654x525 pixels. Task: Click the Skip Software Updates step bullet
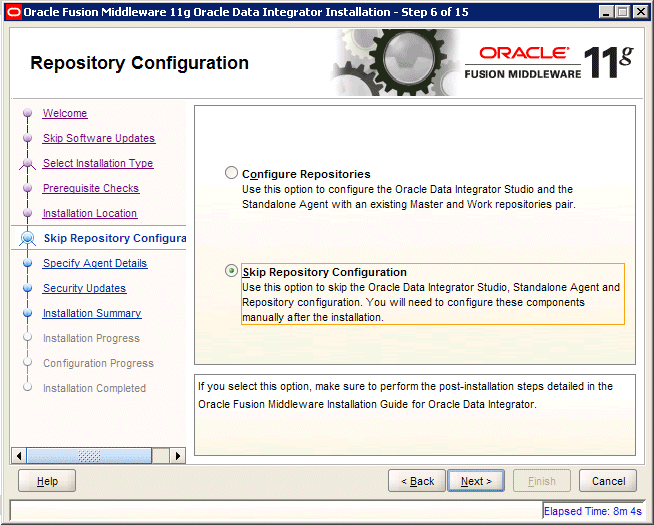[x=28, y=138]
